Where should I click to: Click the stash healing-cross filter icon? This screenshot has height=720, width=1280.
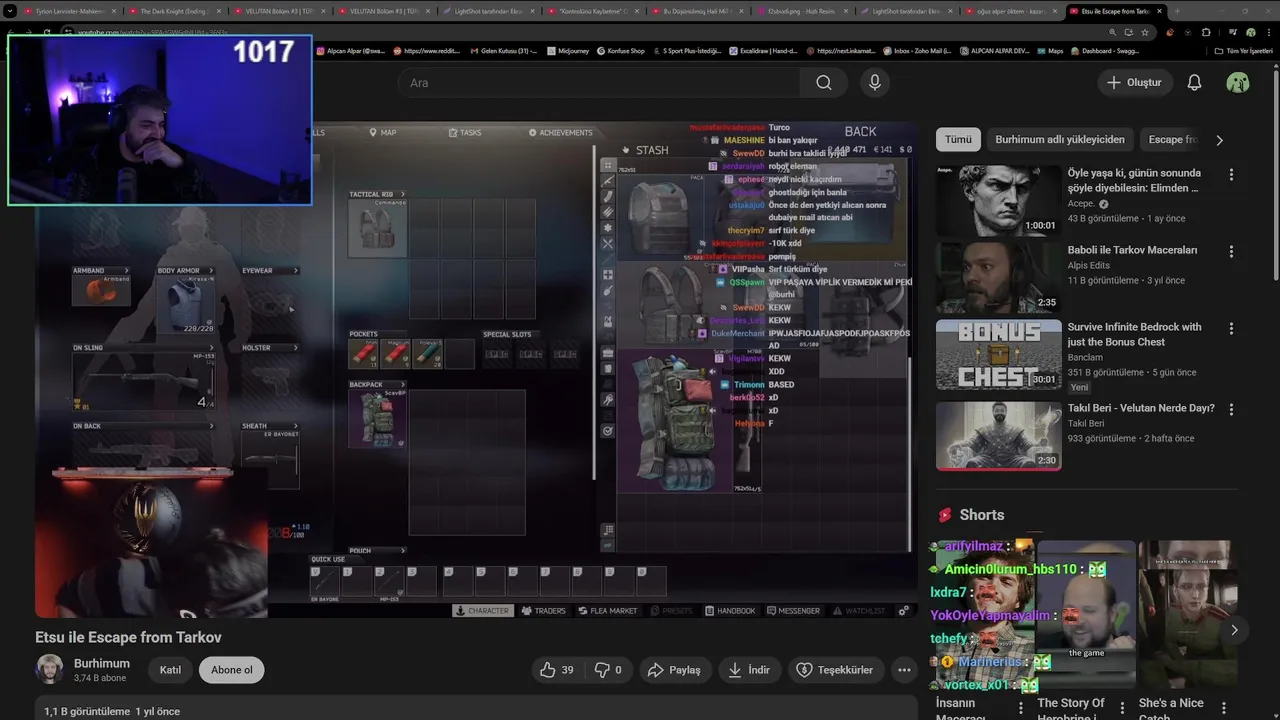(607, 274)
